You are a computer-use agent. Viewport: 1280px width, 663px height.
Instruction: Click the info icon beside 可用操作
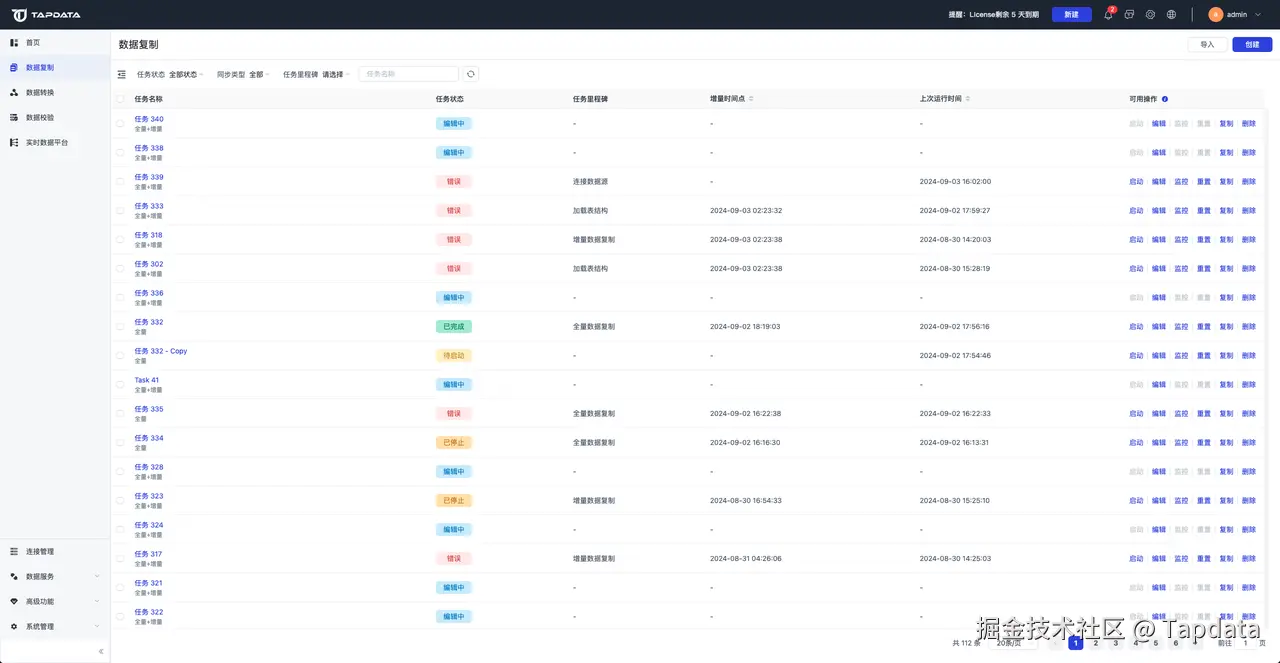(x=1165, y=99)
